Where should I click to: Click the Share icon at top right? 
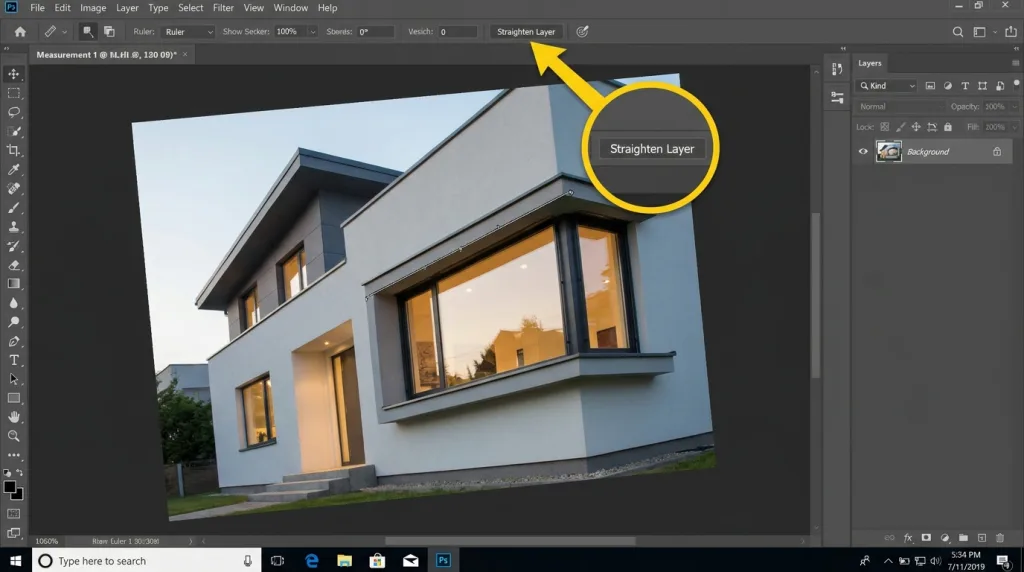1011,31
